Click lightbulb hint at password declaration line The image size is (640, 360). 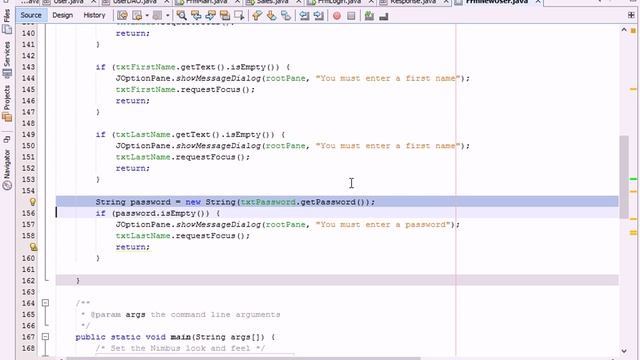click(33, 202)
